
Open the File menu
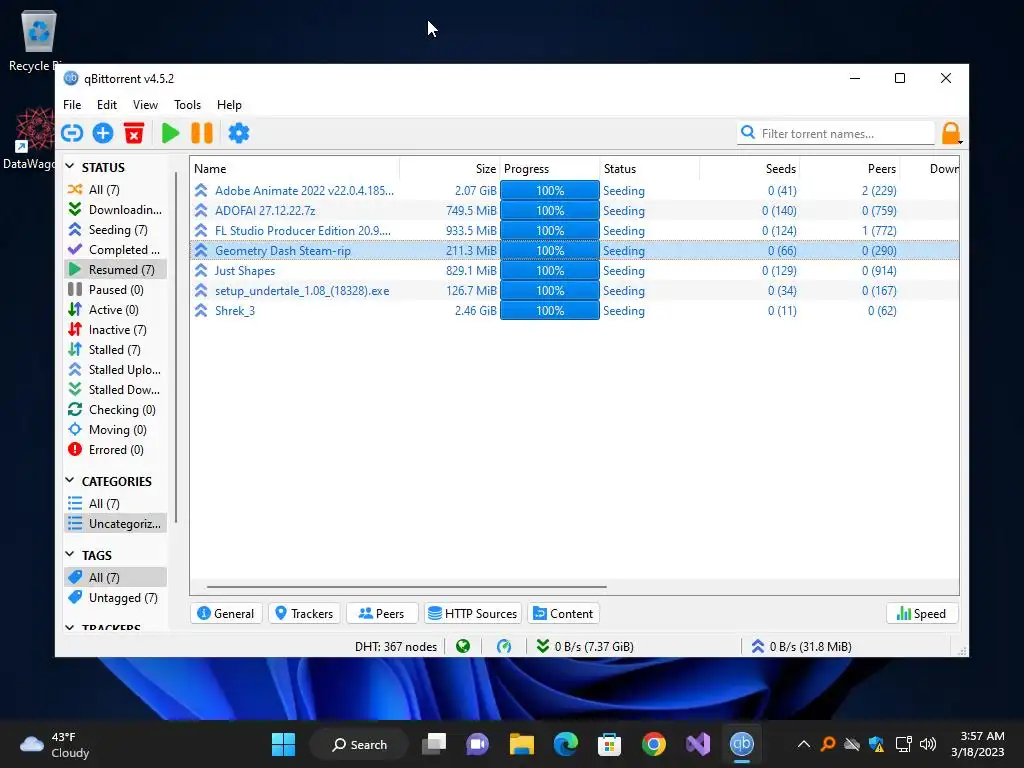tap(72, 104)
